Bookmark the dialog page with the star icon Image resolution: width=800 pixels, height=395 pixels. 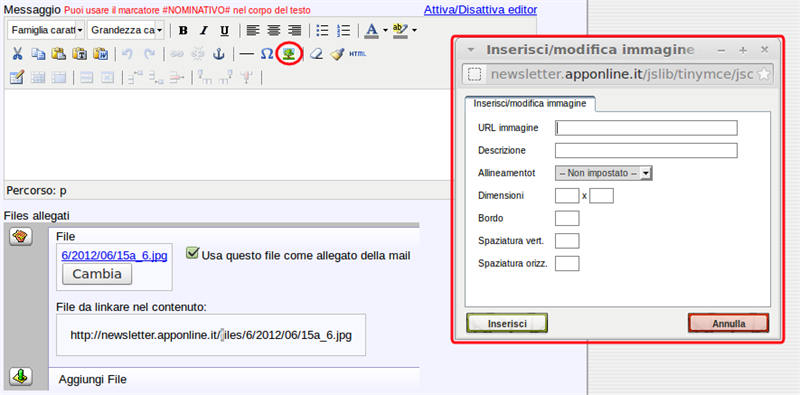tap(764, 75)
